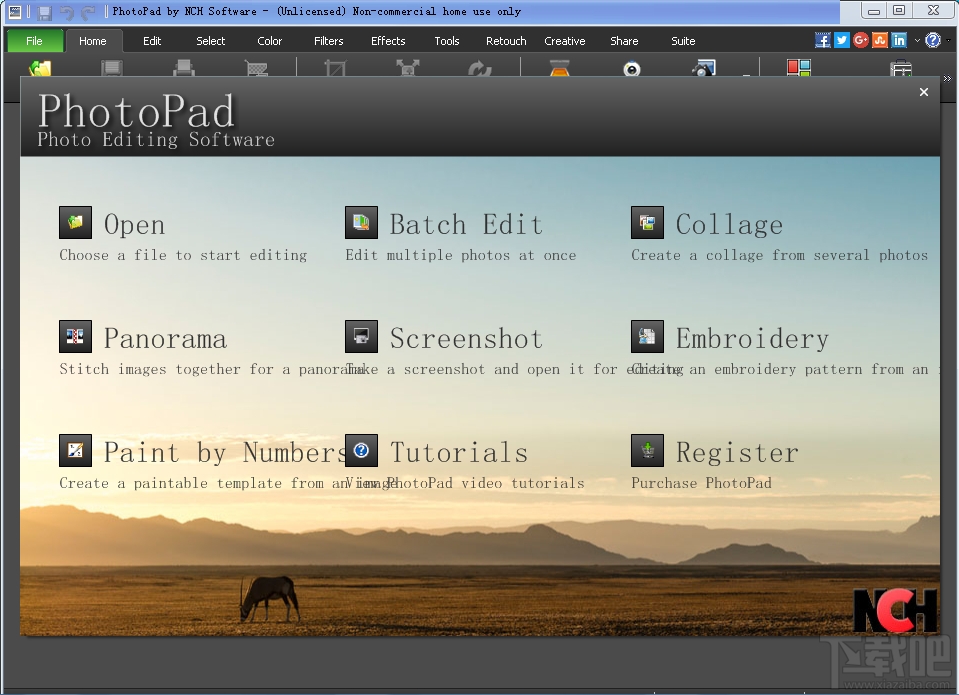This screenshot has height=695, width=959.
Task: Click the Open file icon in welcome dialog
Action: [75, 223]
